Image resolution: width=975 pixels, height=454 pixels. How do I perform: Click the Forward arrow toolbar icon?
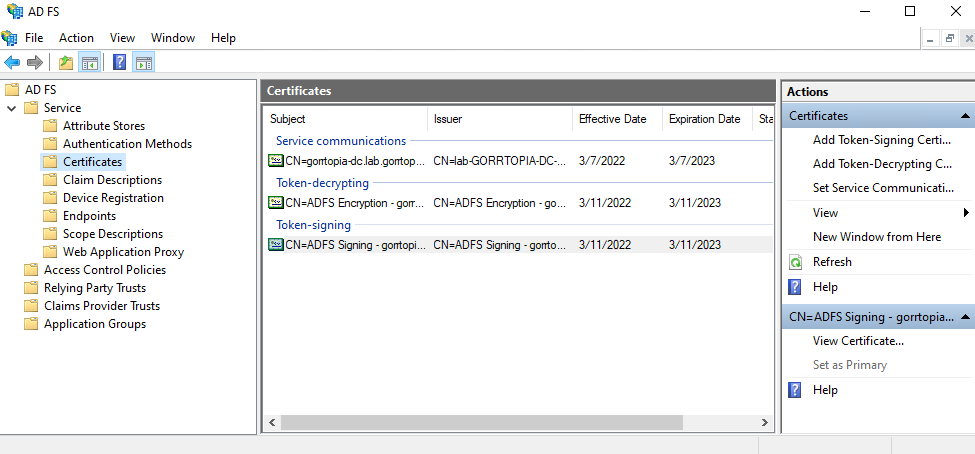click(x=35, y=62)
